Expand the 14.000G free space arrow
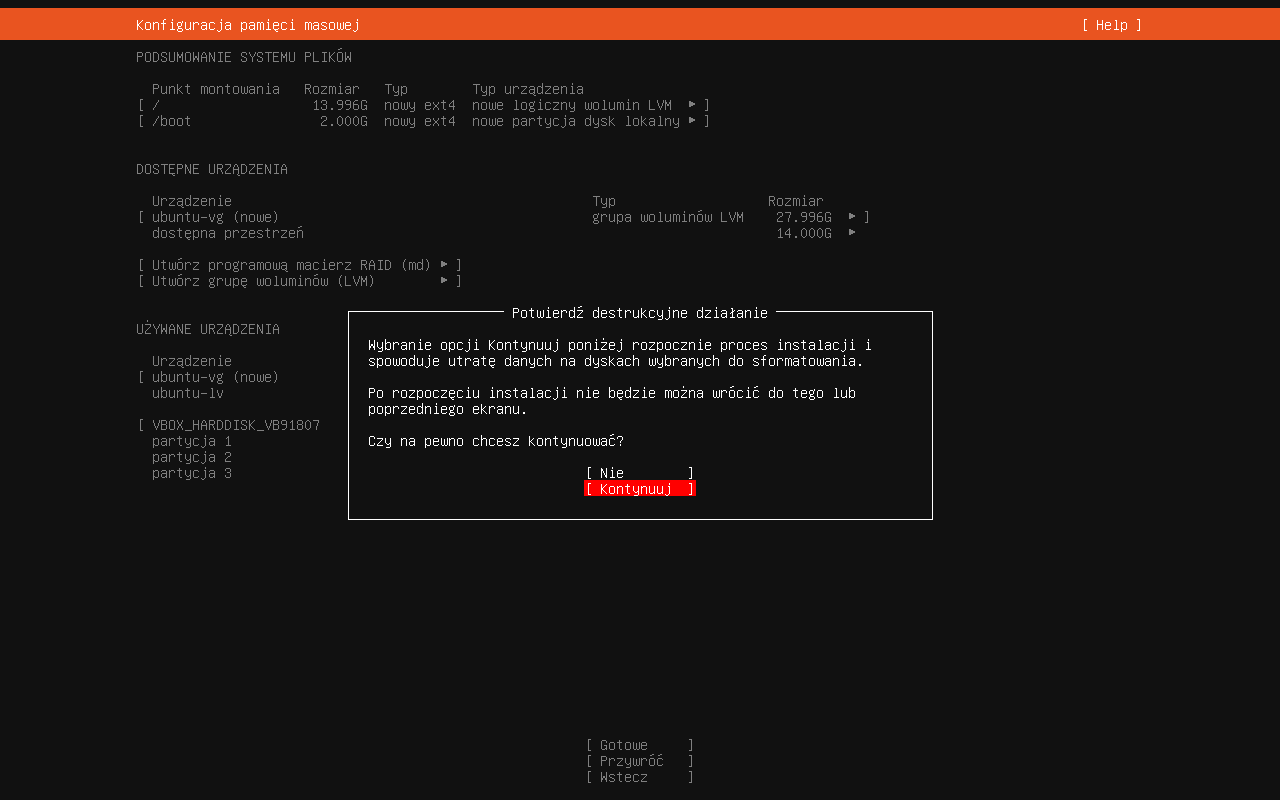Image resolution: width=1280 pixels, height=800 pixels. coord(852,233)
